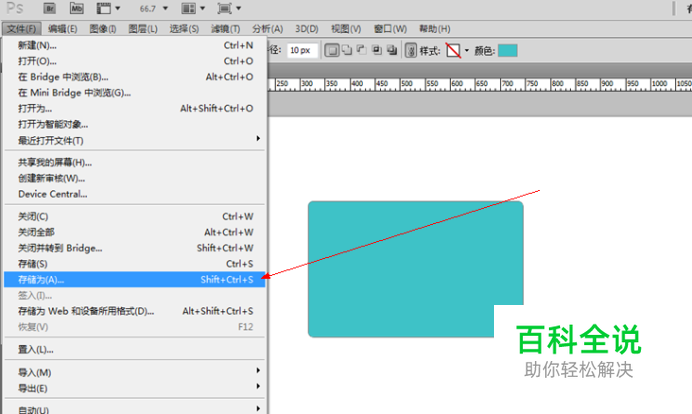The image size is (692, 414).
Task: Choose 存储为 Web 和设备所用格式(D)...
Action: point(135,311)
